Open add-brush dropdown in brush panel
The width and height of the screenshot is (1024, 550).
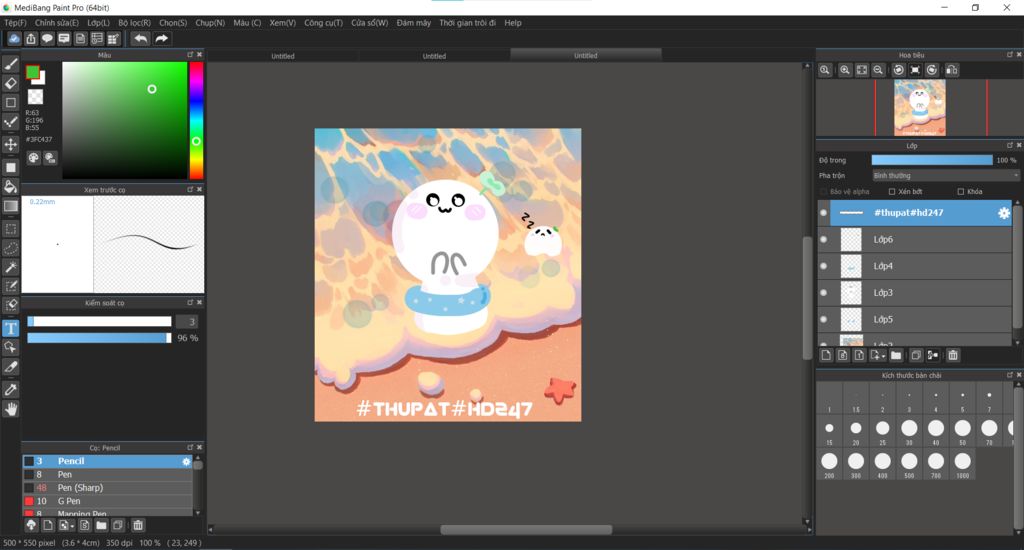[72, 526]
